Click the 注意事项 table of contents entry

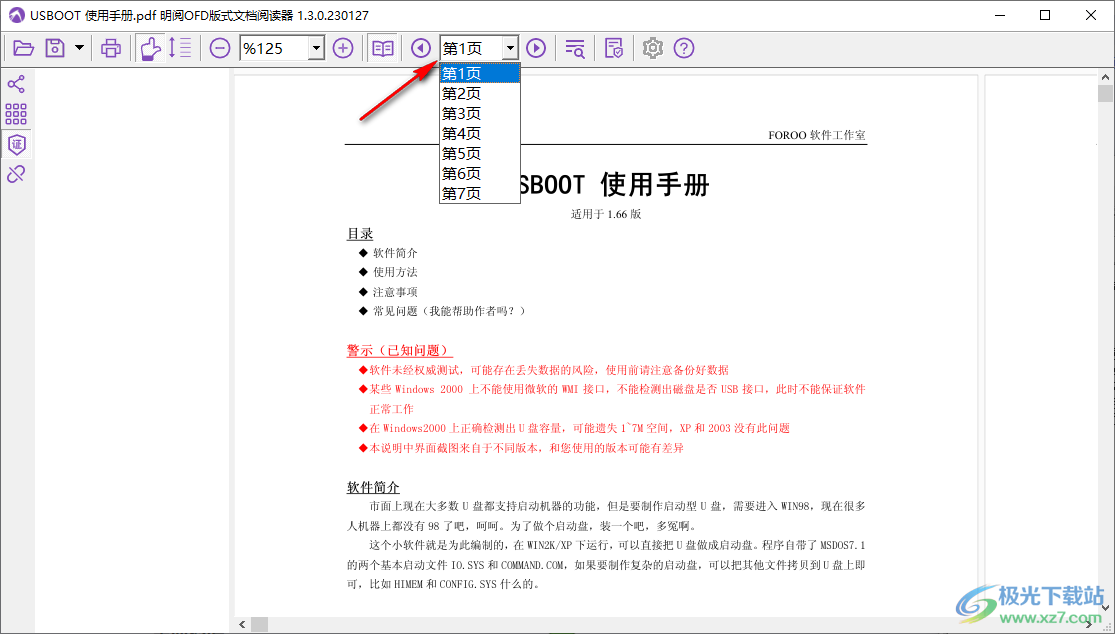point(395,292)
